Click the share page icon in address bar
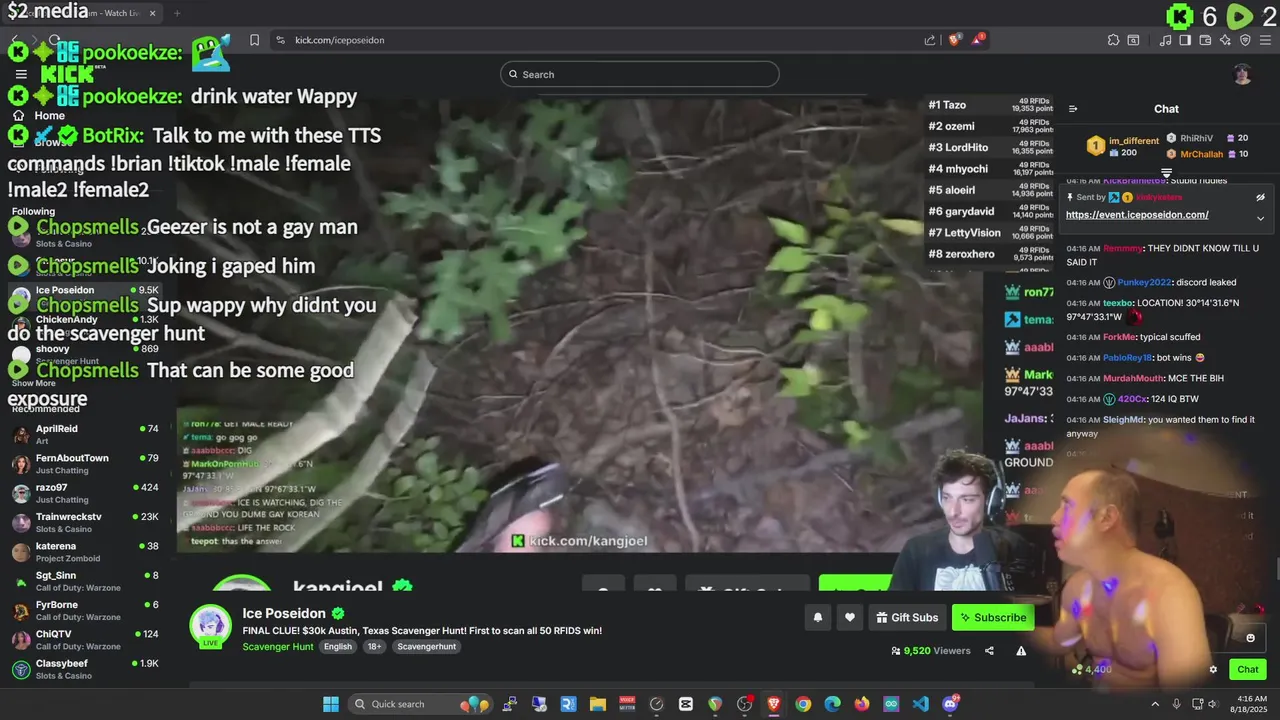Image resolution: width=1280 pixels, height=720 pixels. tap(930, 40)
